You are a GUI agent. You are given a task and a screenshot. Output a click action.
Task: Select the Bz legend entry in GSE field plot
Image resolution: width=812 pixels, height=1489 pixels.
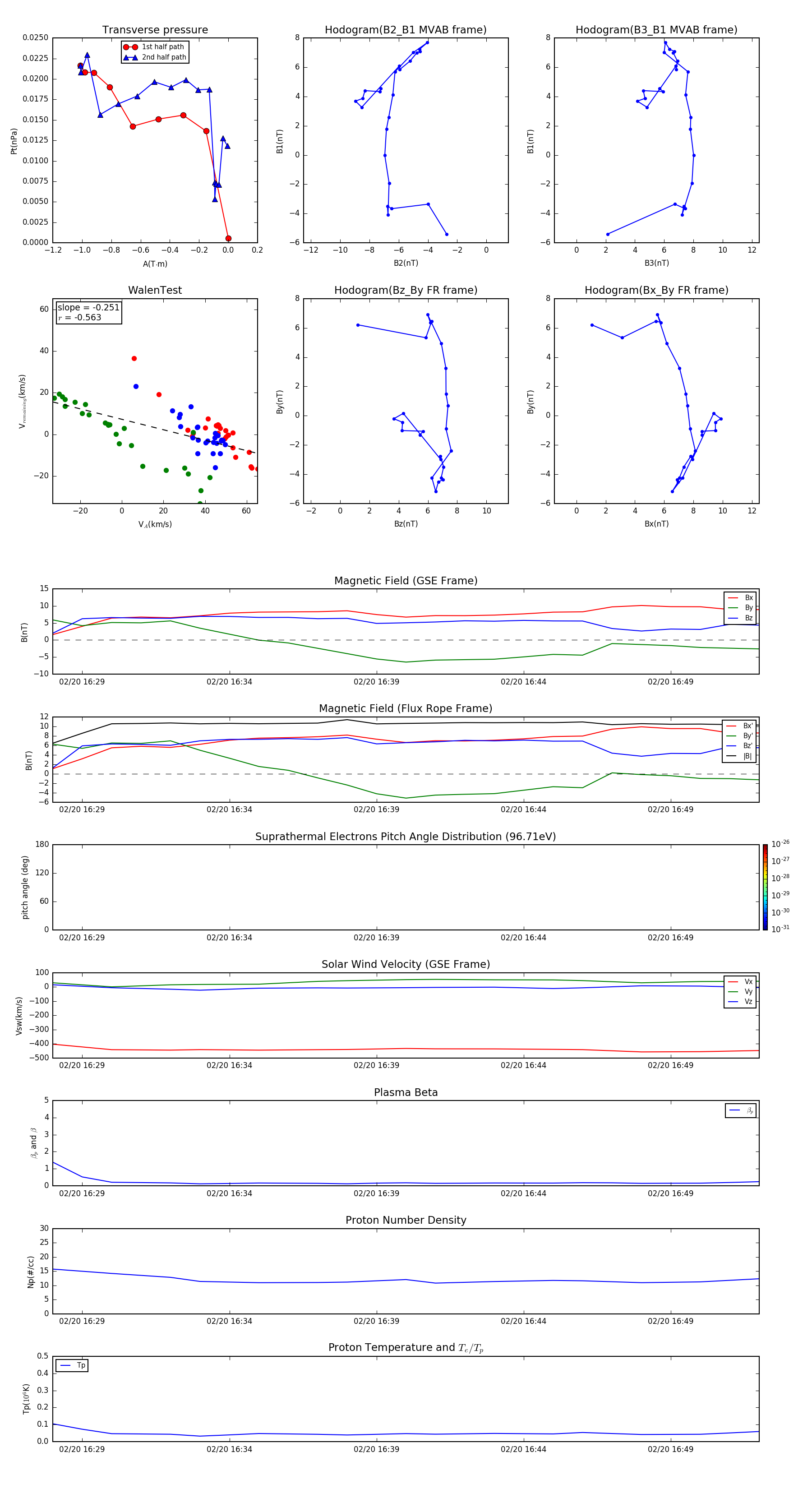[x=740, y=619]
